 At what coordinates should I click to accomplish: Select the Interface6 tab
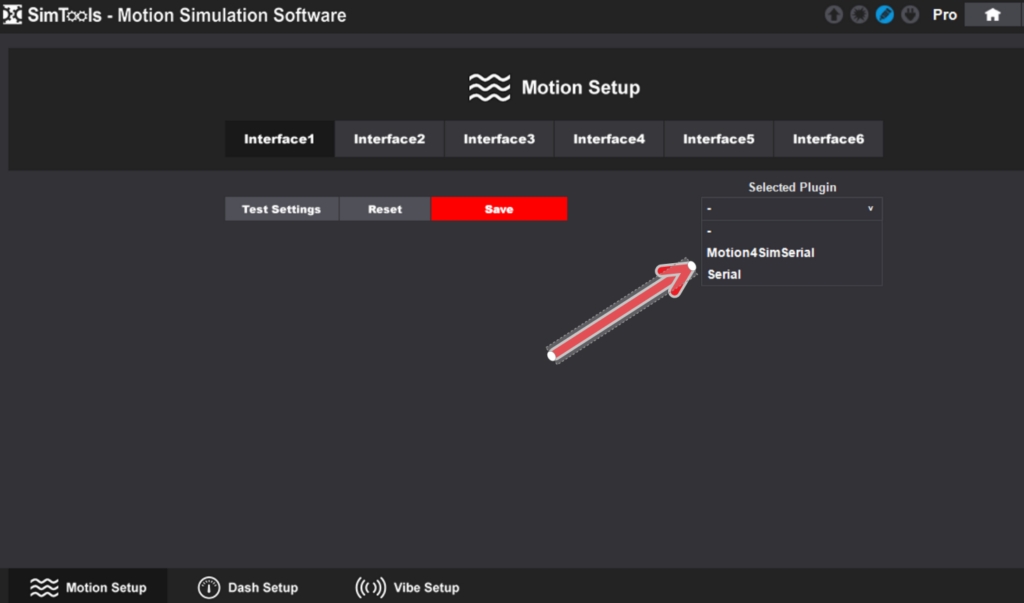point(828,139)
